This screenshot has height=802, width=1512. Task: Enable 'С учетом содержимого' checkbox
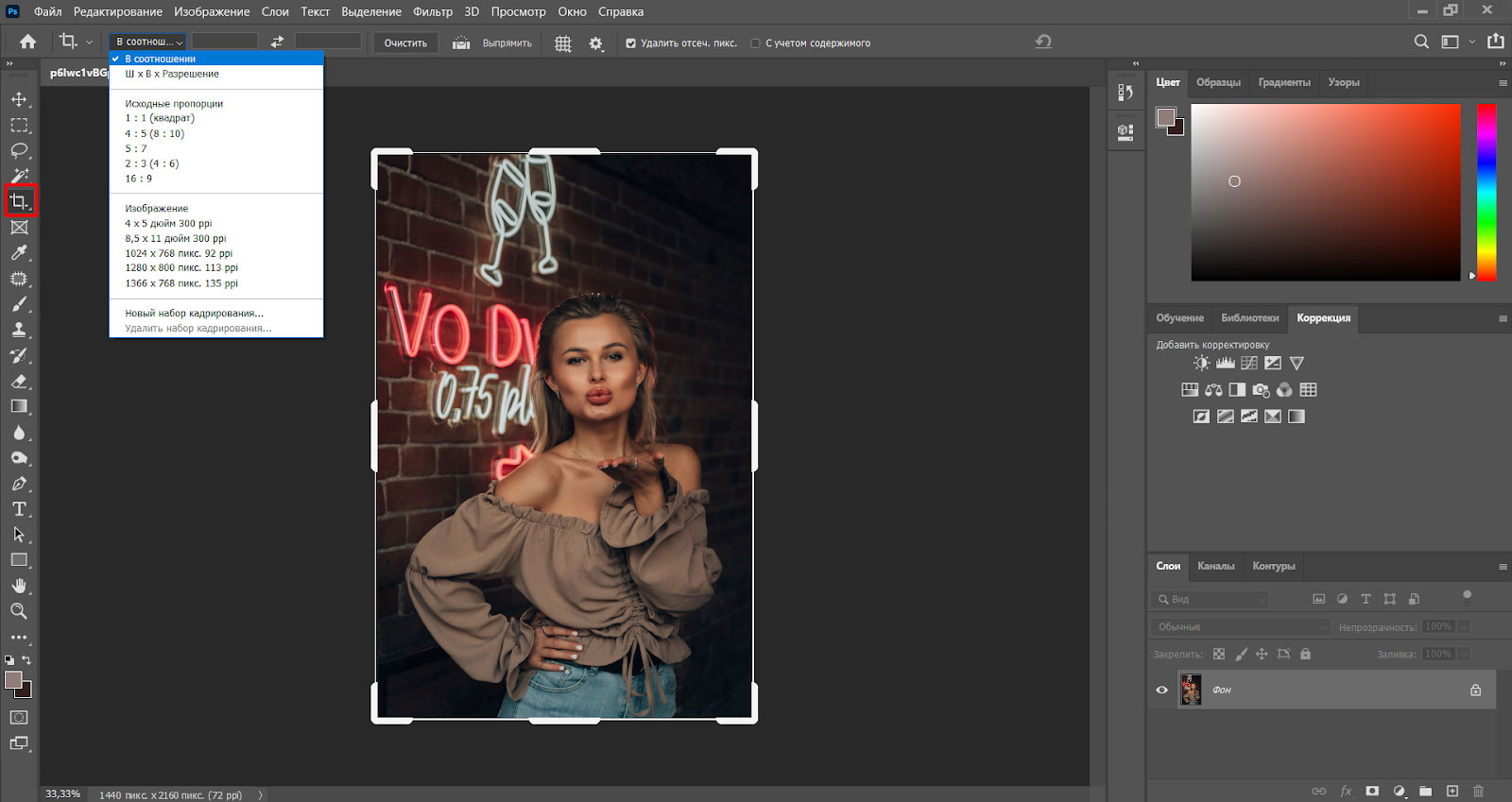(x=755, y=43)
